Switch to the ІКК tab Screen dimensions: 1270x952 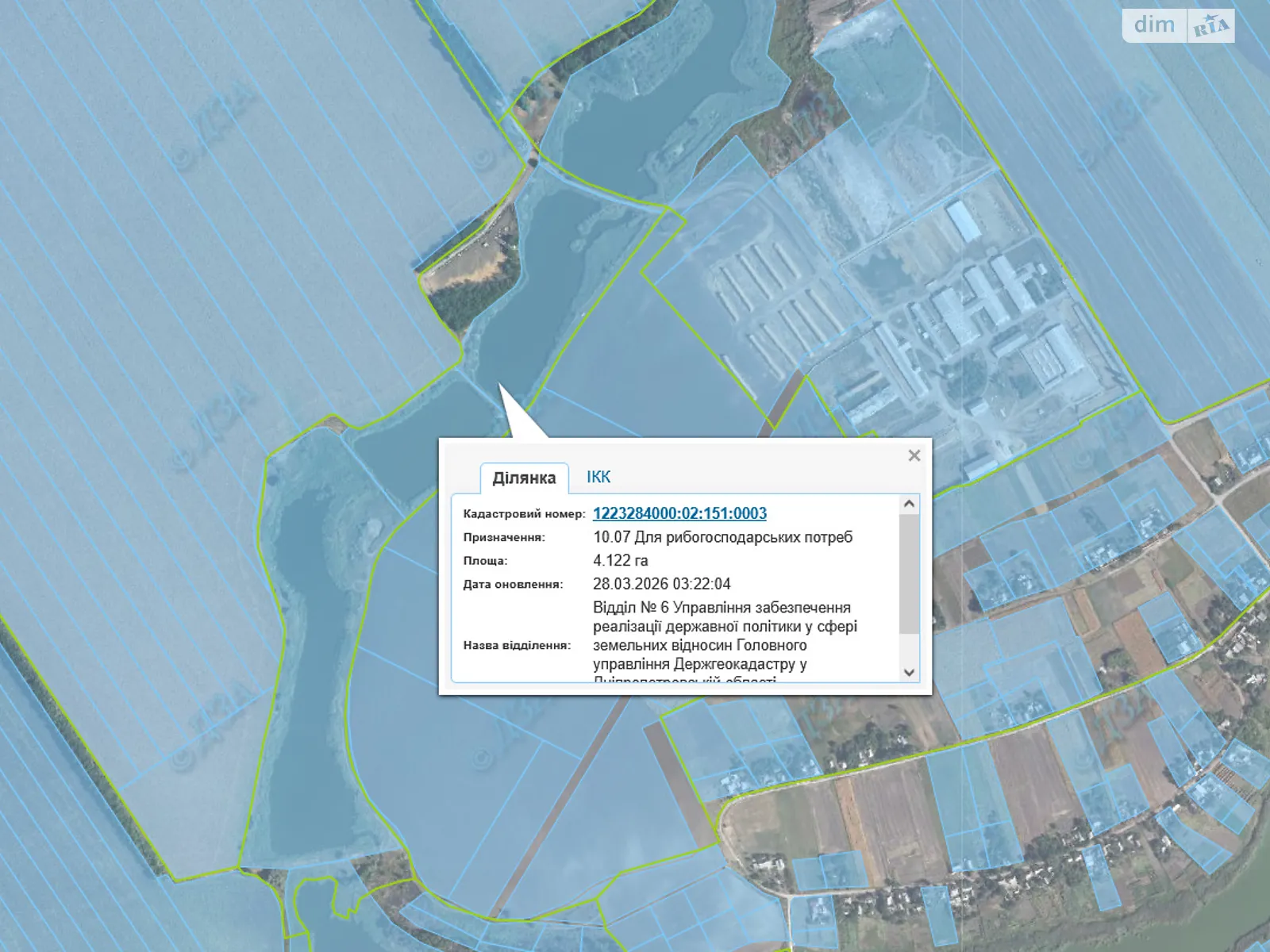coord(598,477)
